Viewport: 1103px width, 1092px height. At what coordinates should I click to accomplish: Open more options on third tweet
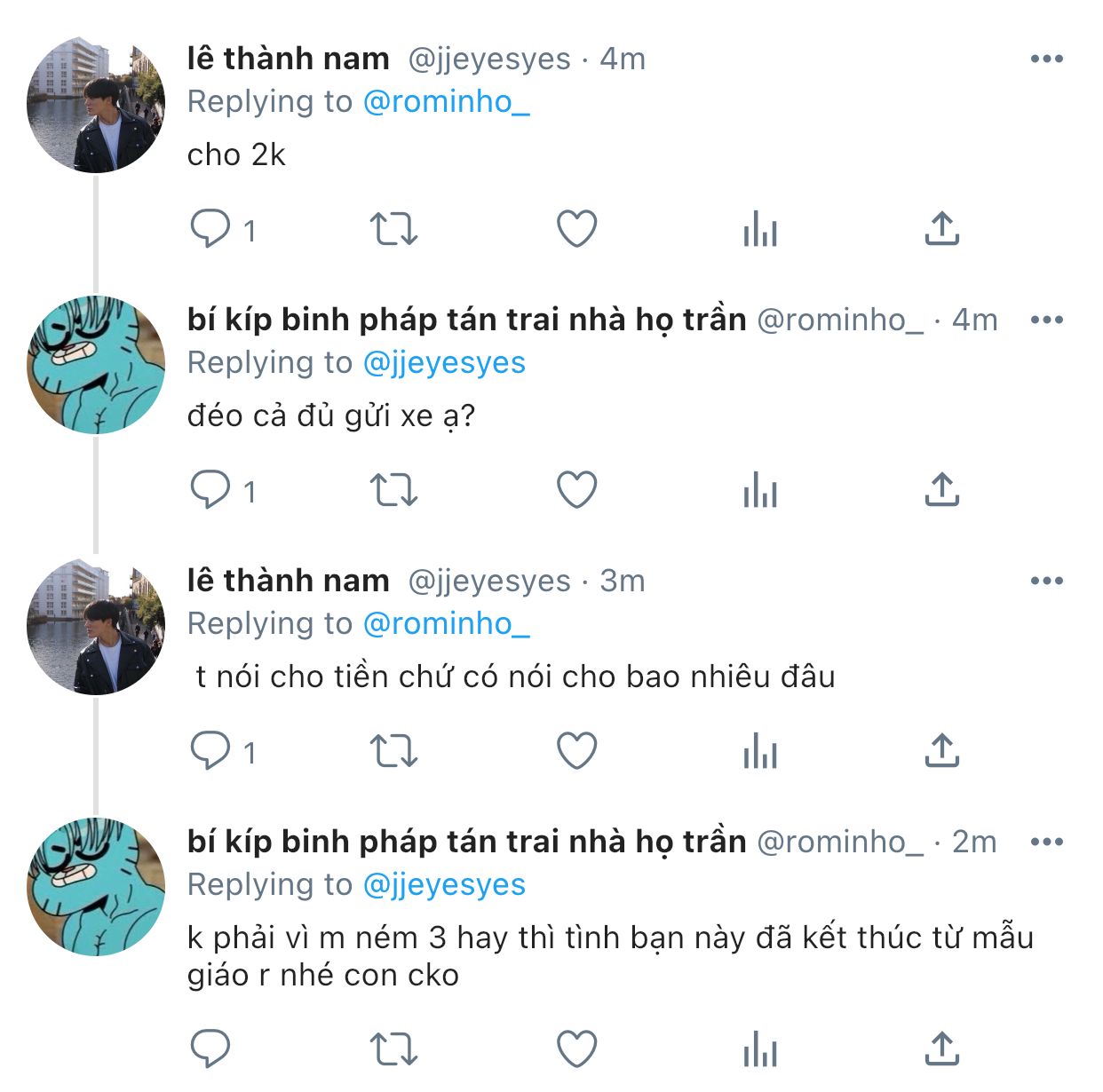tap(1046, 581)
